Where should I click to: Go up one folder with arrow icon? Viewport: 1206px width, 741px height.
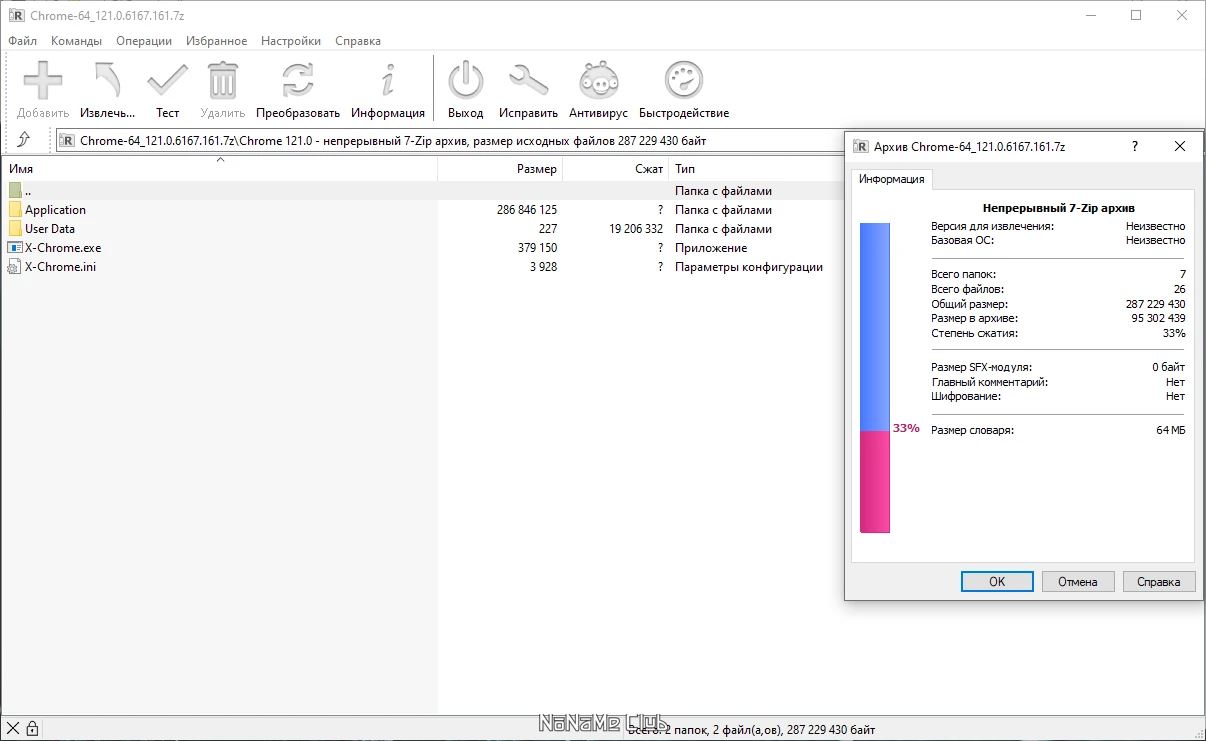(x=24, y=140)
